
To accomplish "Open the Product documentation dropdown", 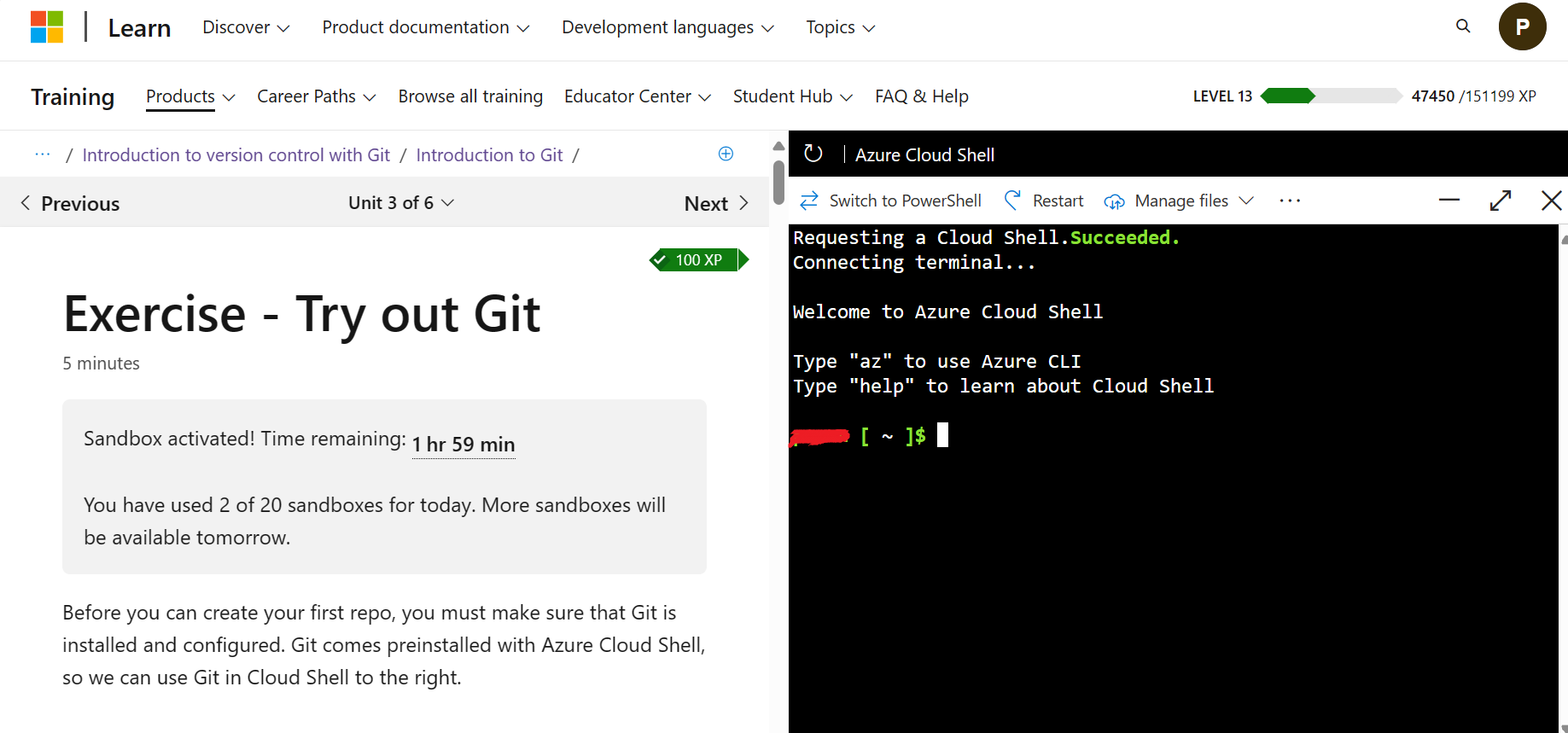I will (426, 27).
